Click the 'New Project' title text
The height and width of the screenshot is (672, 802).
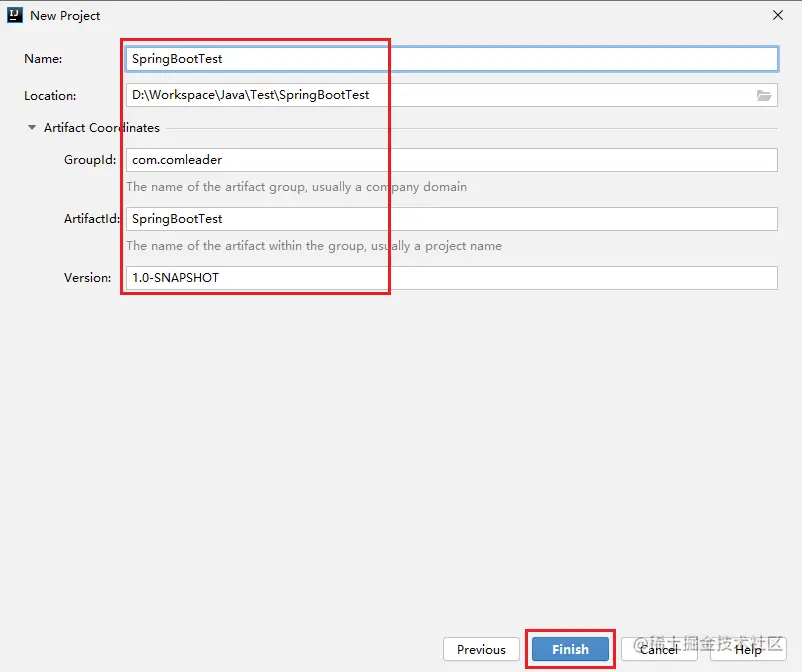tap(65, 16)
